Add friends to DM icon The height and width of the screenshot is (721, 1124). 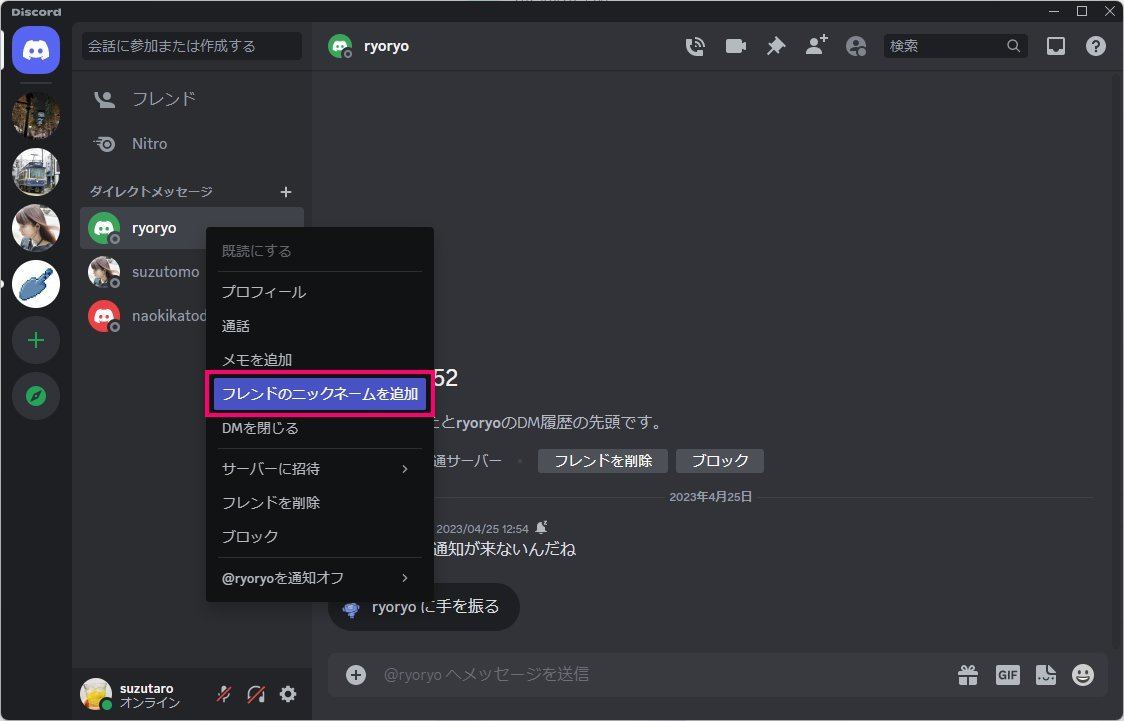816,46
